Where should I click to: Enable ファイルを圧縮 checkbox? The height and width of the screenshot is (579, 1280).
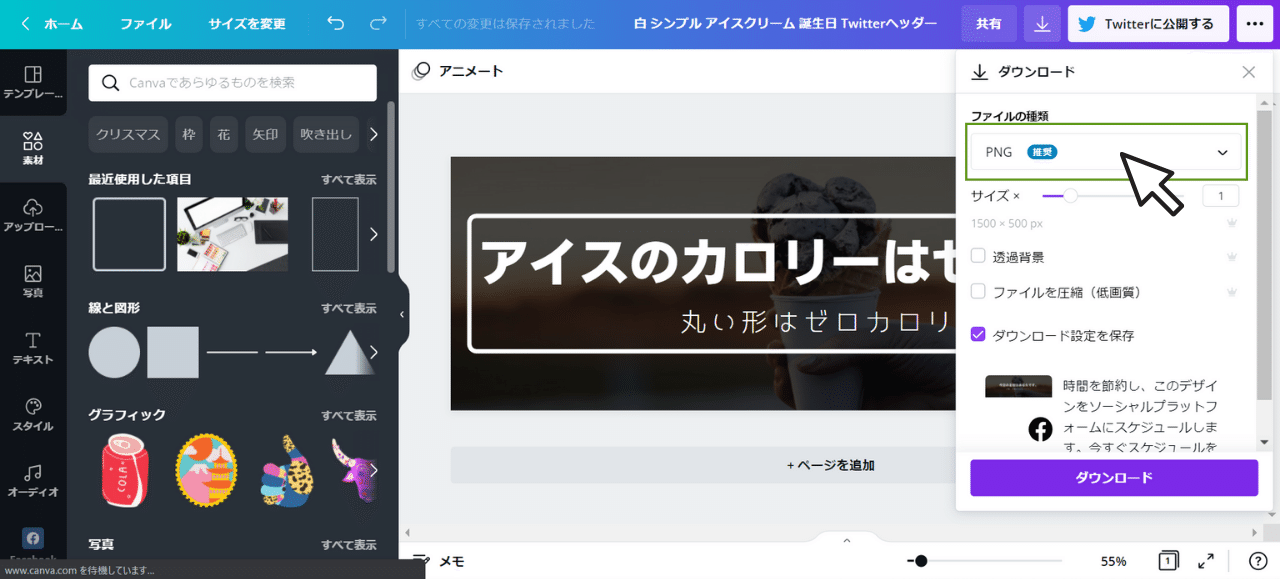pyautogui.click(x=979, y=292)
